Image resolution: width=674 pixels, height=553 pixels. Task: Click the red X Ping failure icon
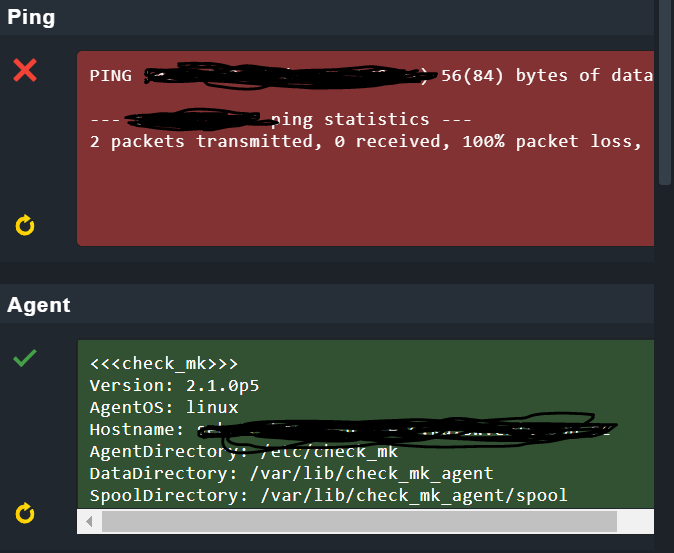click(x=25, y=70)
